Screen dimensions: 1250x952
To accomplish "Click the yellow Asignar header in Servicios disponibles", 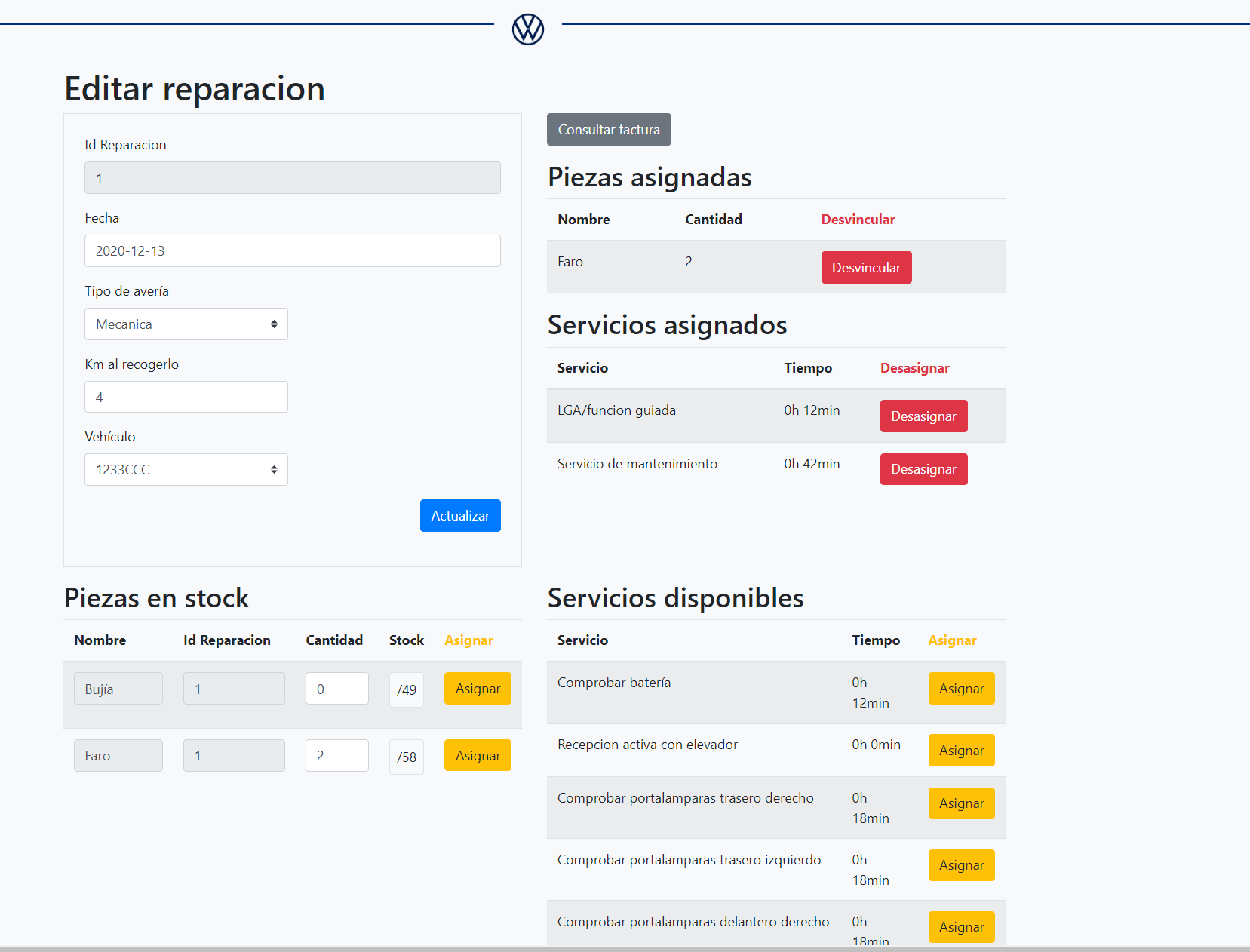I will tap(952, 640).
